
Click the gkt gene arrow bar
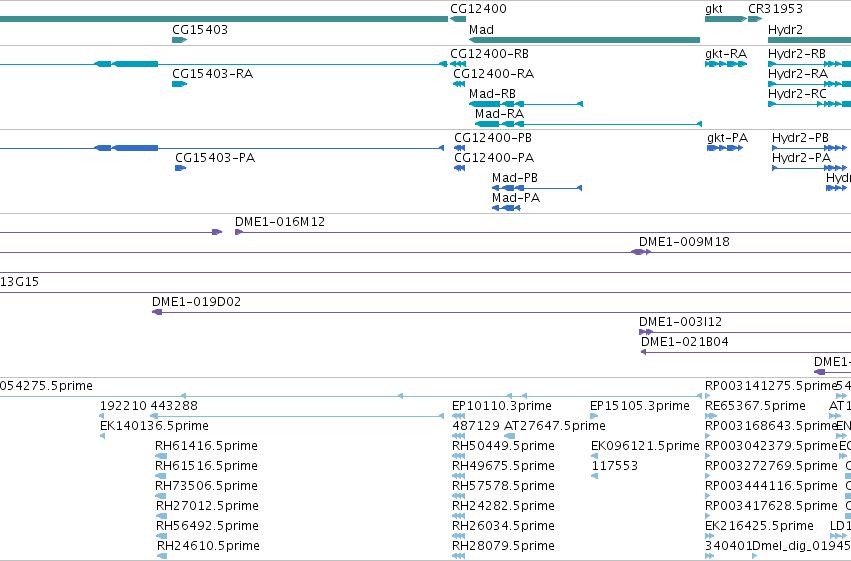[726, 19]
